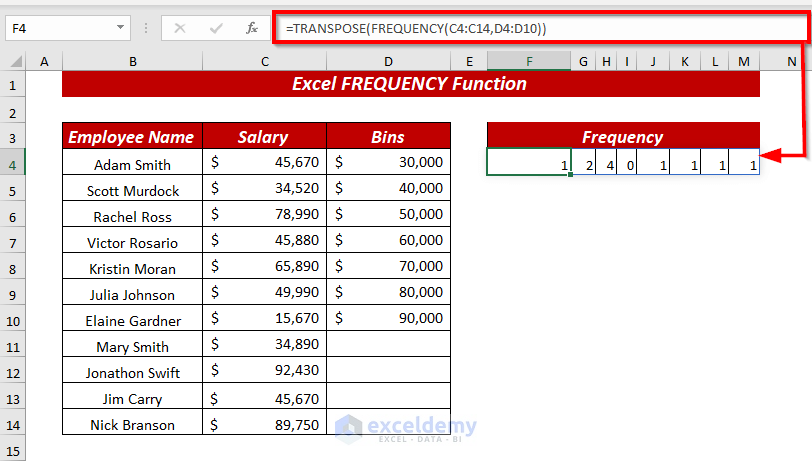This screenshot has width=812, height=461.
Task: Select row 10 header
Action: point(12,321)
